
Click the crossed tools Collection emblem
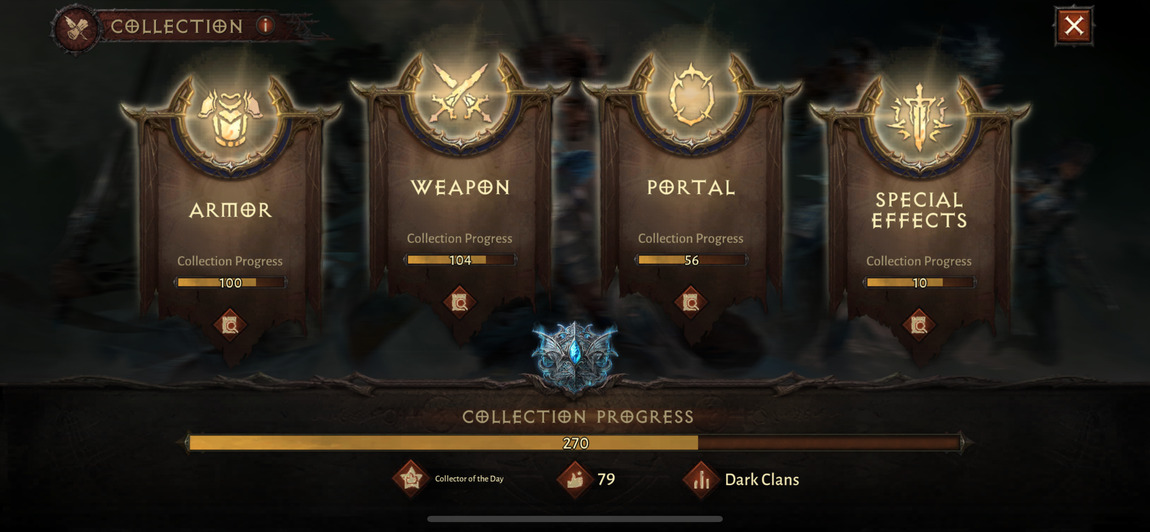[76, 29]
